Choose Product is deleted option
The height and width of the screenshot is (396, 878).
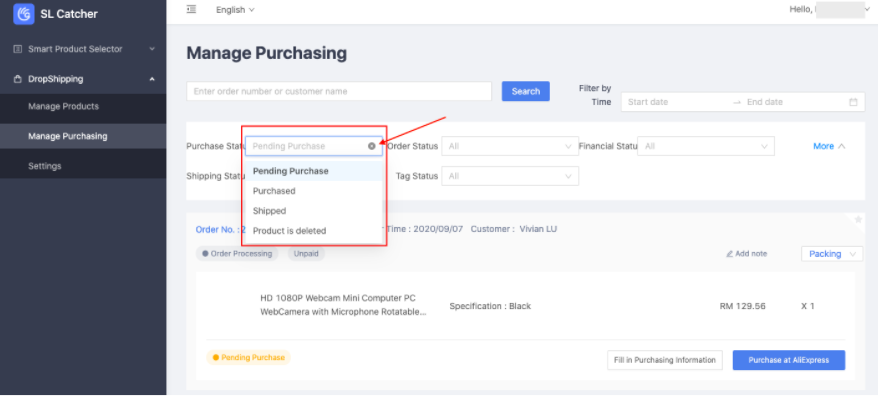click(314, 231)
